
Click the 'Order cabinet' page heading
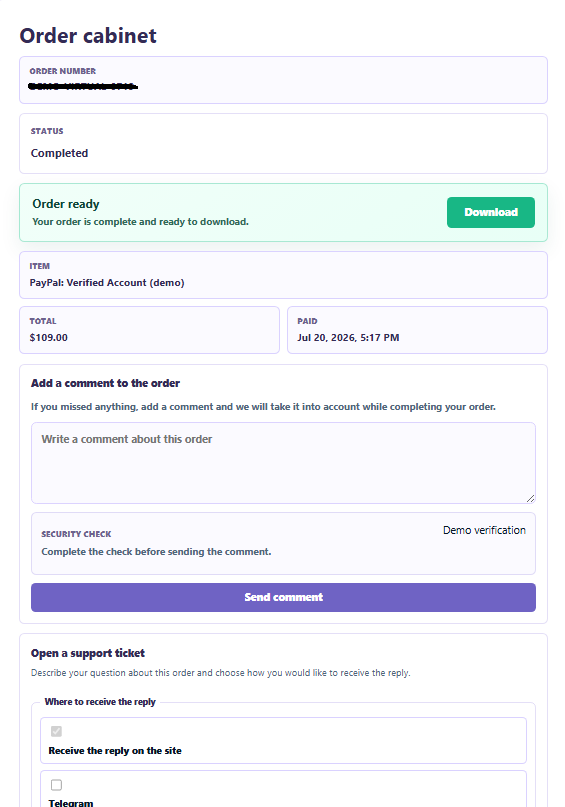point(88,36)
